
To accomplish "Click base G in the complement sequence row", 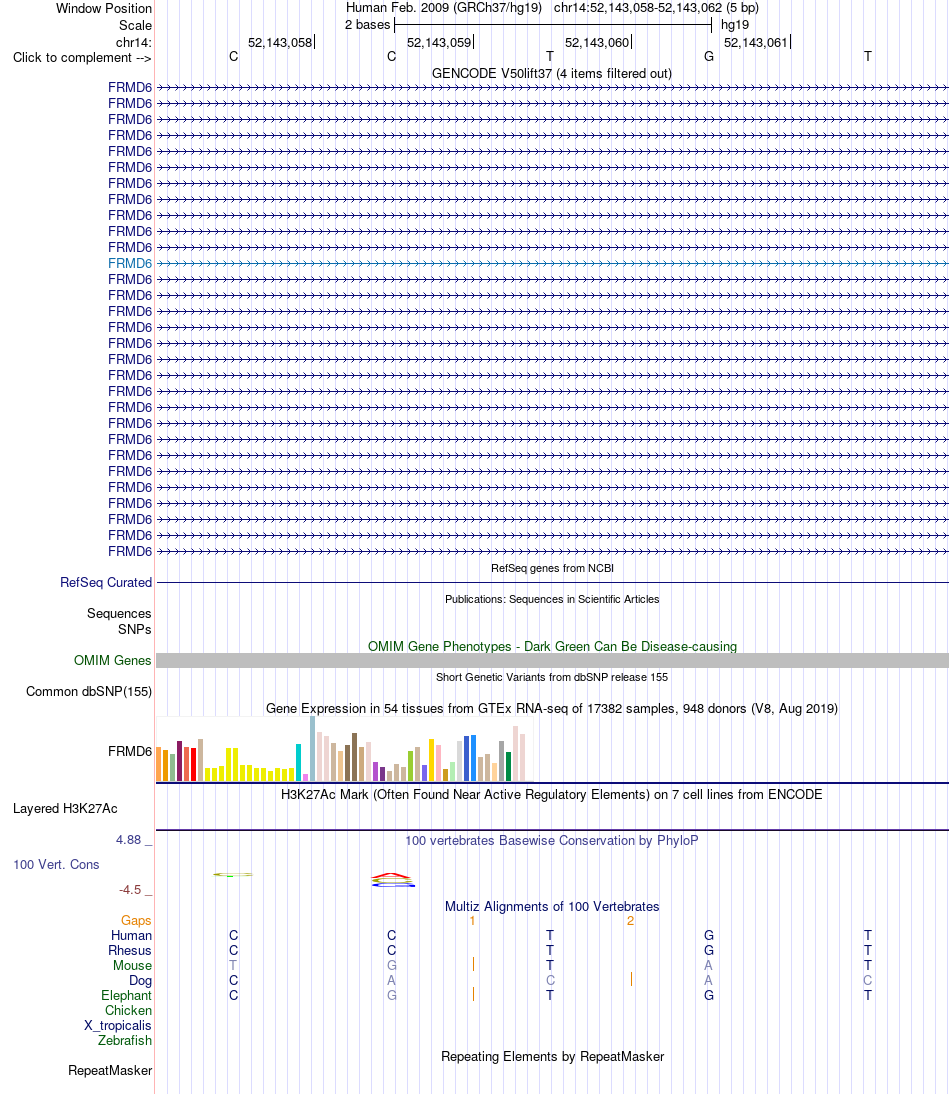I will (x=709, y=57).
